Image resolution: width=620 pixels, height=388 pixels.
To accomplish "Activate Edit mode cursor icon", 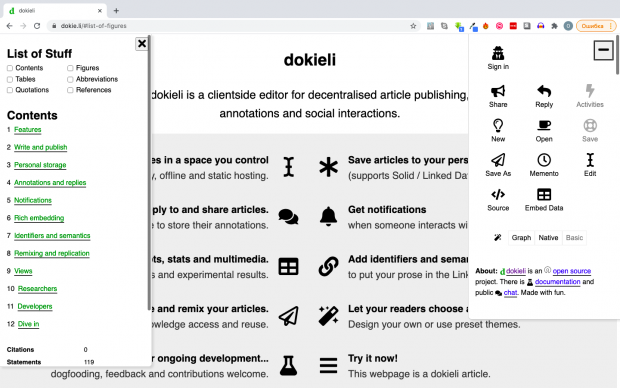I will [x=590, y=160].
